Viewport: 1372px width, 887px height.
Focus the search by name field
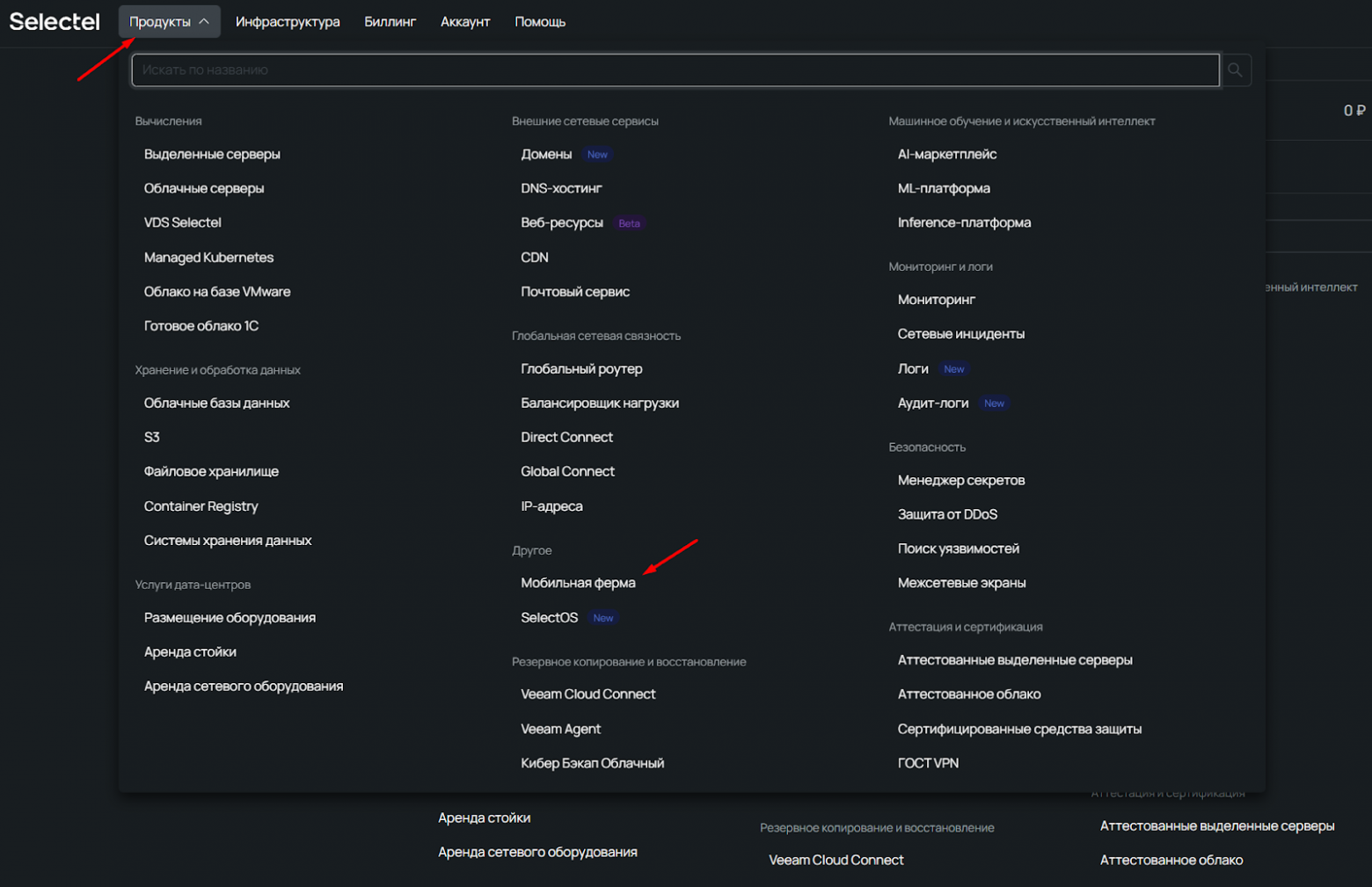click(x=675, y=70)
